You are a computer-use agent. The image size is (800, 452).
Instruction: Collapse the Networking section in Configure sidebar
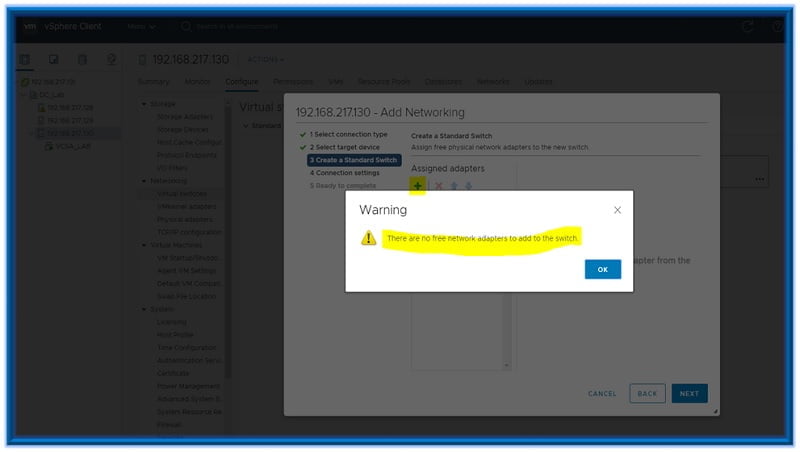tap(144, 181)
